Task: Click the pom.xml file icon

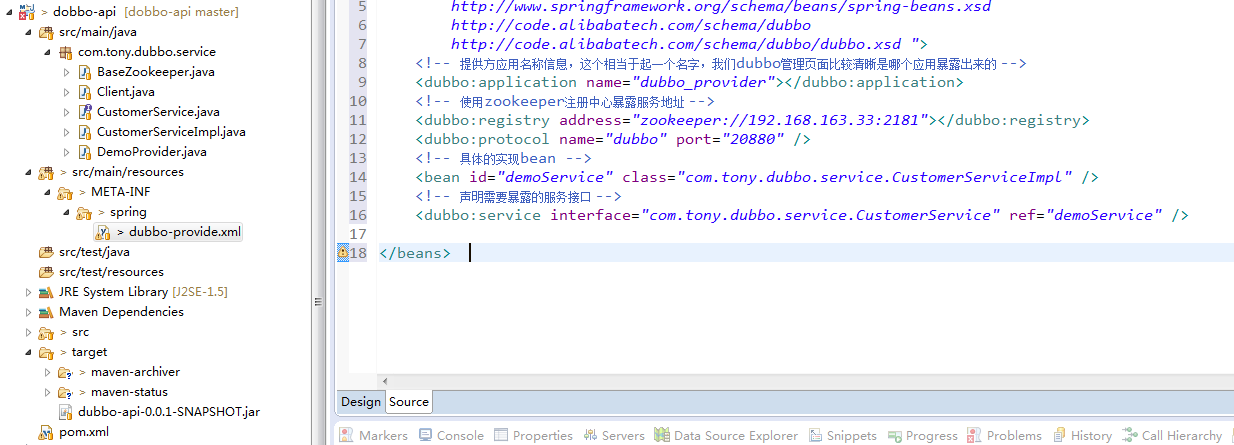Action: coord(46,432)
